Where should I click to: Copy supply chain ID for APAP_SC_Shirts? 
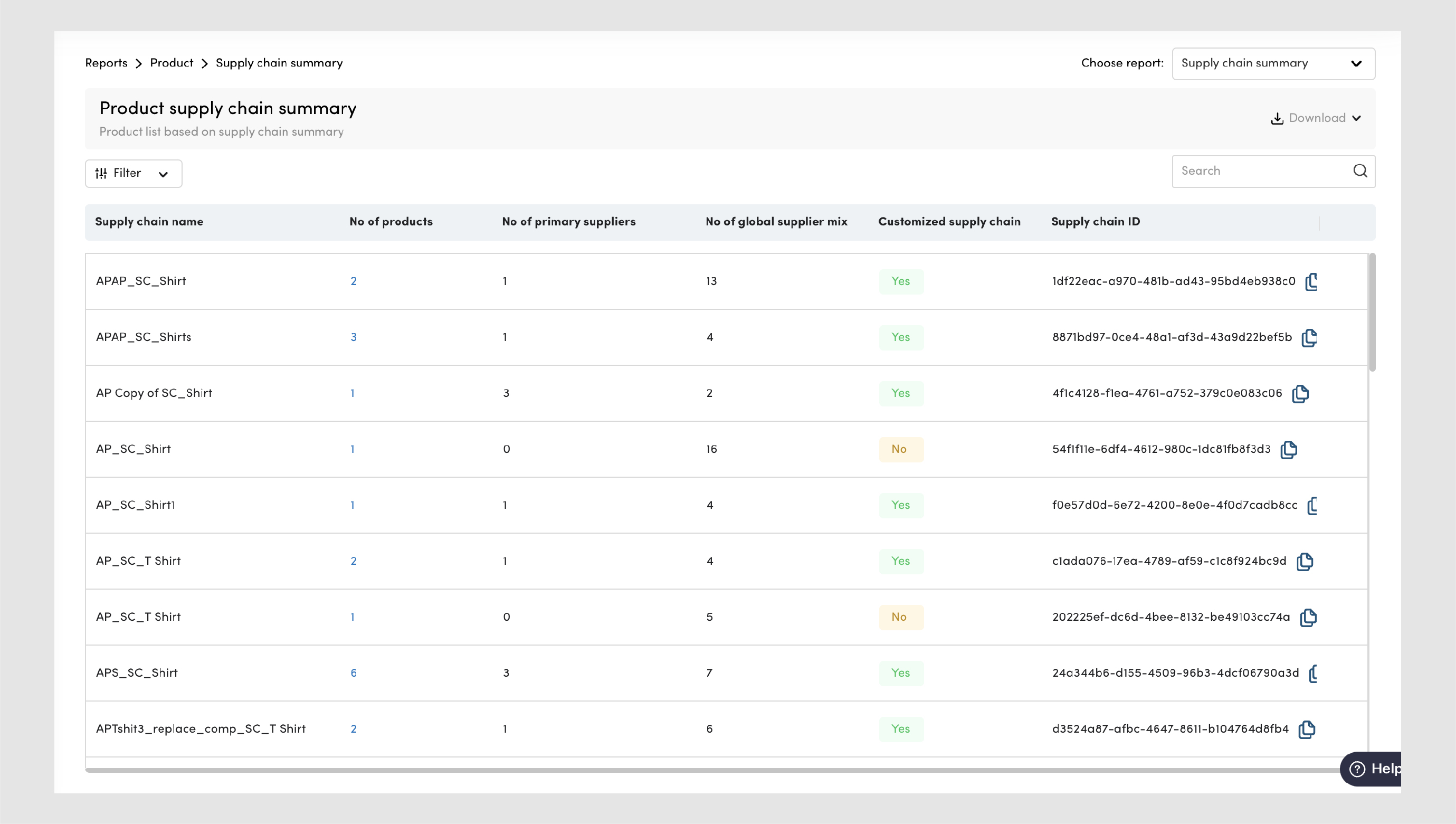[1309, 337]
